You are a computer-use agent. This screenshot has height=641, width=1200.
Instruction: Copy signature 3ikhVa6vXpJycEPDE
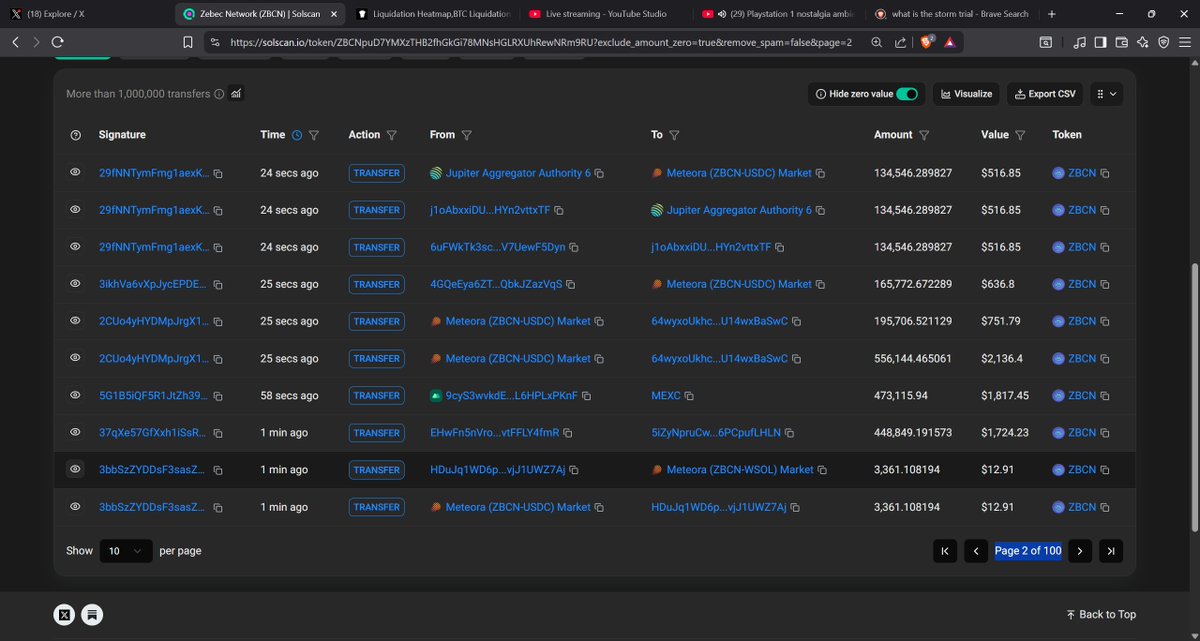(218, 285)
